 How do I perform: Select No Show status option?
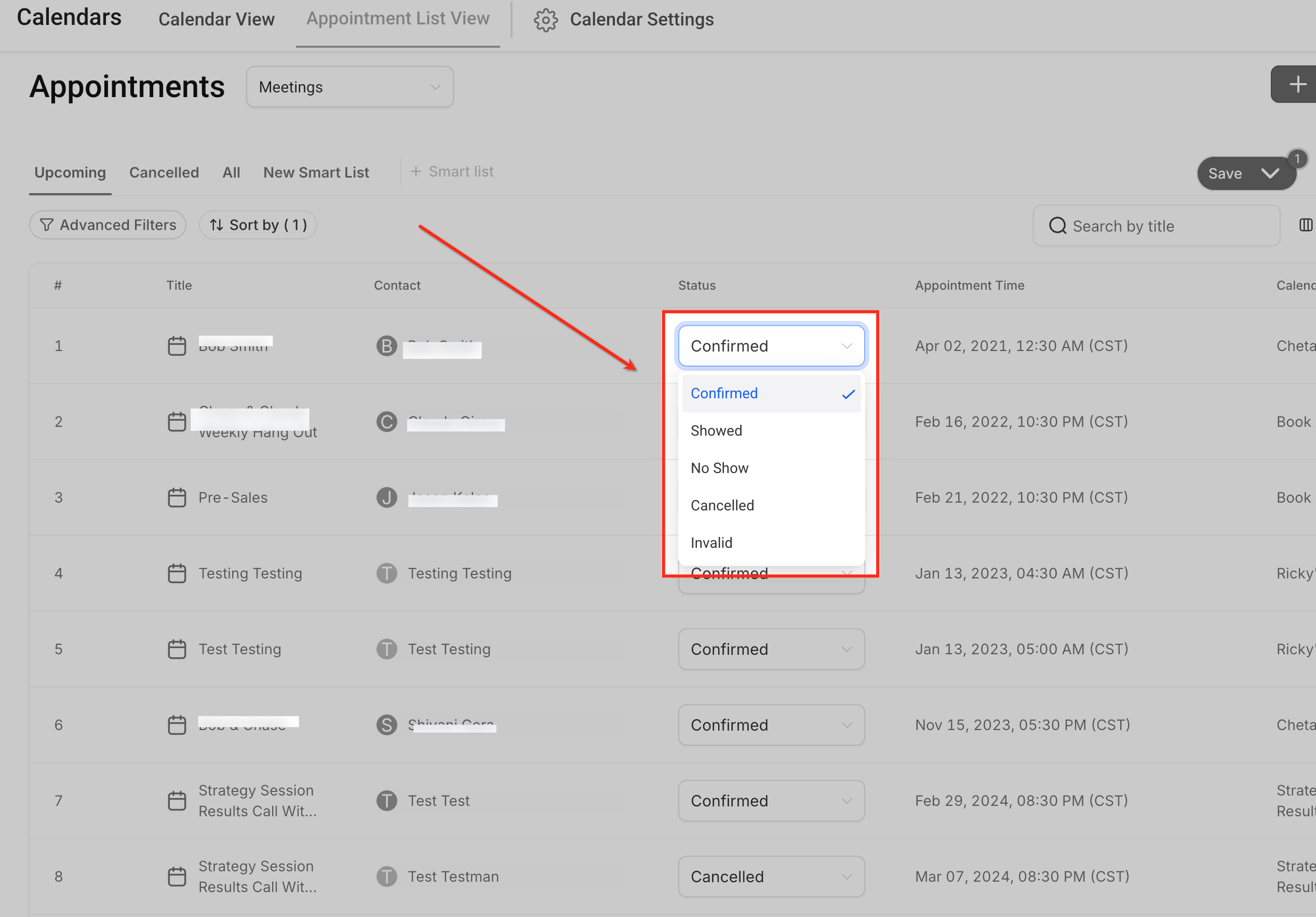(x=719, y=468)
